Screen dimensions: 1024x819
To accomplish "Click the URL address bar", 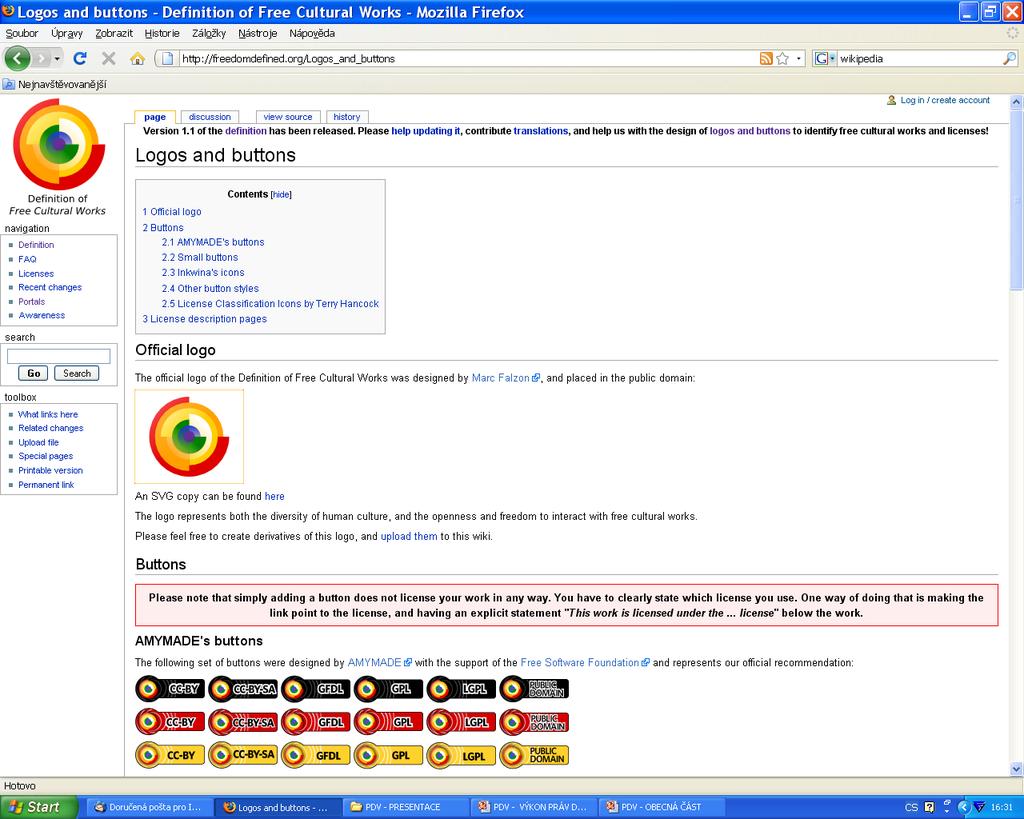I will coord(467,59).
